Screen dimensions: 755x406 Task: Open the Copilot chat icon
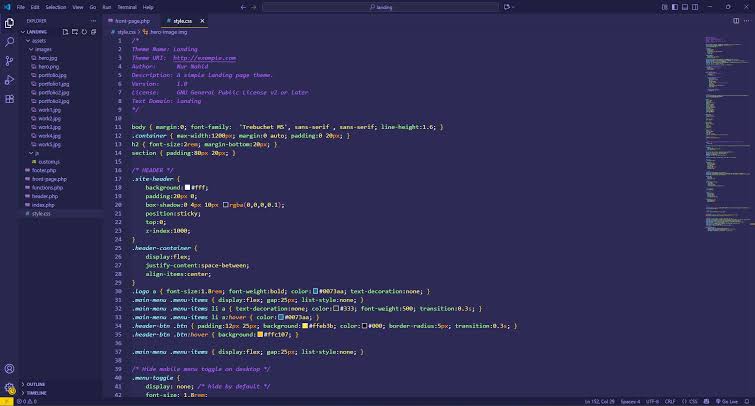coord(507,7)
